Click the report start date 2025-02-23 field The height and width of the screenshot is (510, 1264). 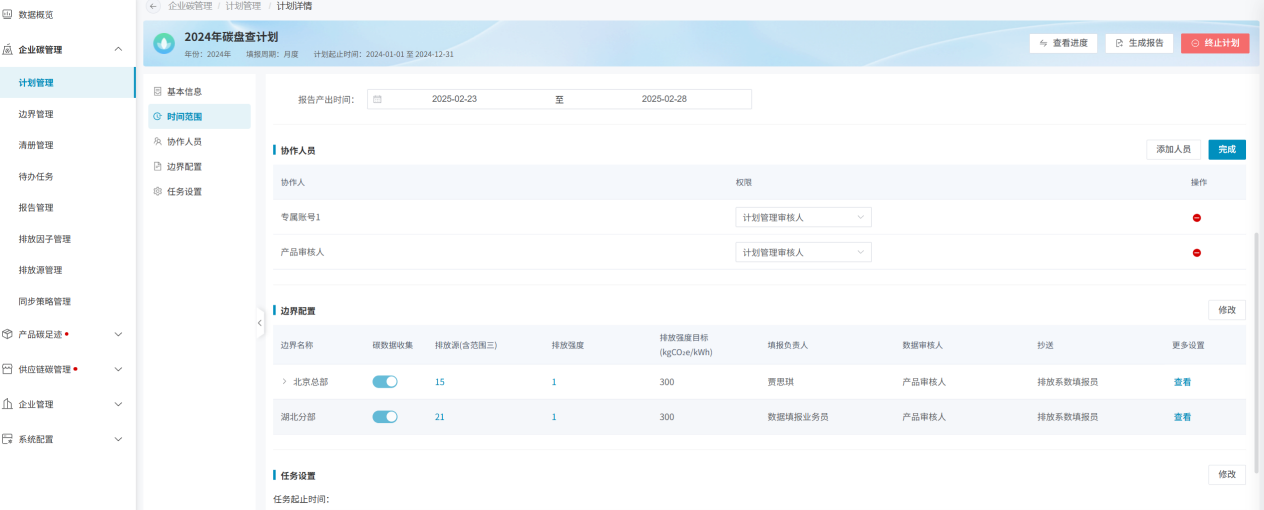pos(454,99)
